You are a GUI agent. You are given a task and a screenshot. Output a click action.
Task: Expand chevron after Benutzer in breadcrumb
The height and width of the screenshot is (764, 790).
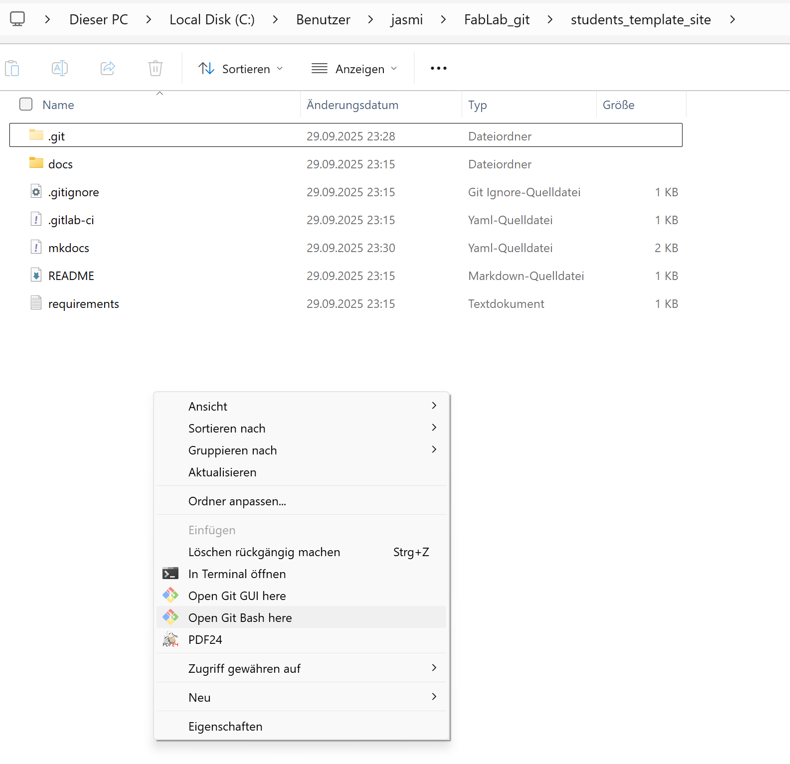coord(370,20)
